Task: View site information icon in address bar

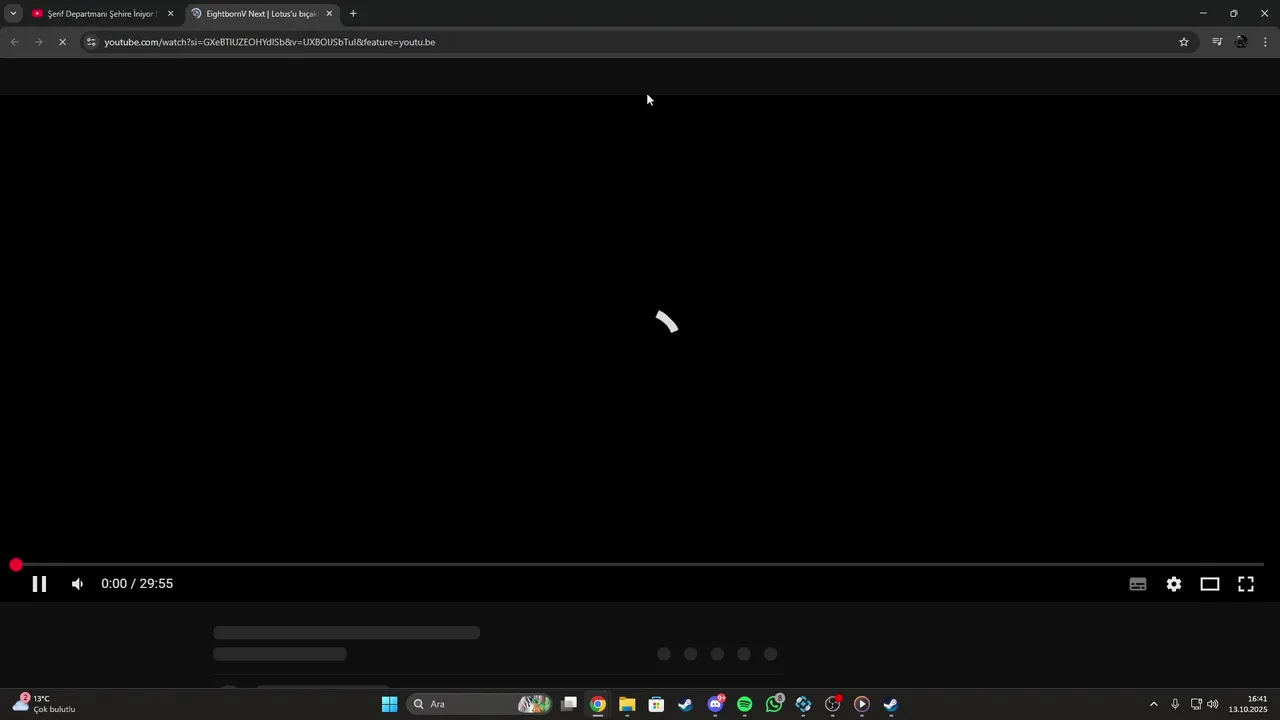Action: 91,42
